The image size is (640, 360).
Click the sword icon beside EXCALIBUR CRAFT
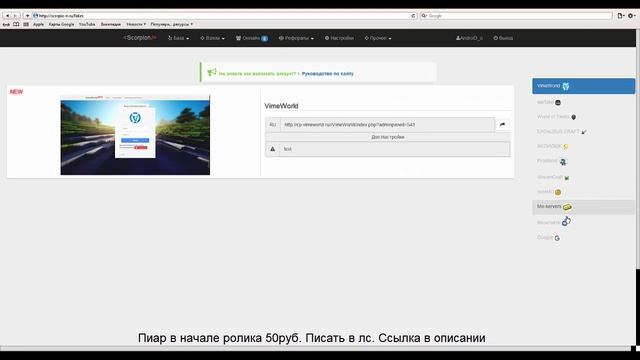point(584,132)
